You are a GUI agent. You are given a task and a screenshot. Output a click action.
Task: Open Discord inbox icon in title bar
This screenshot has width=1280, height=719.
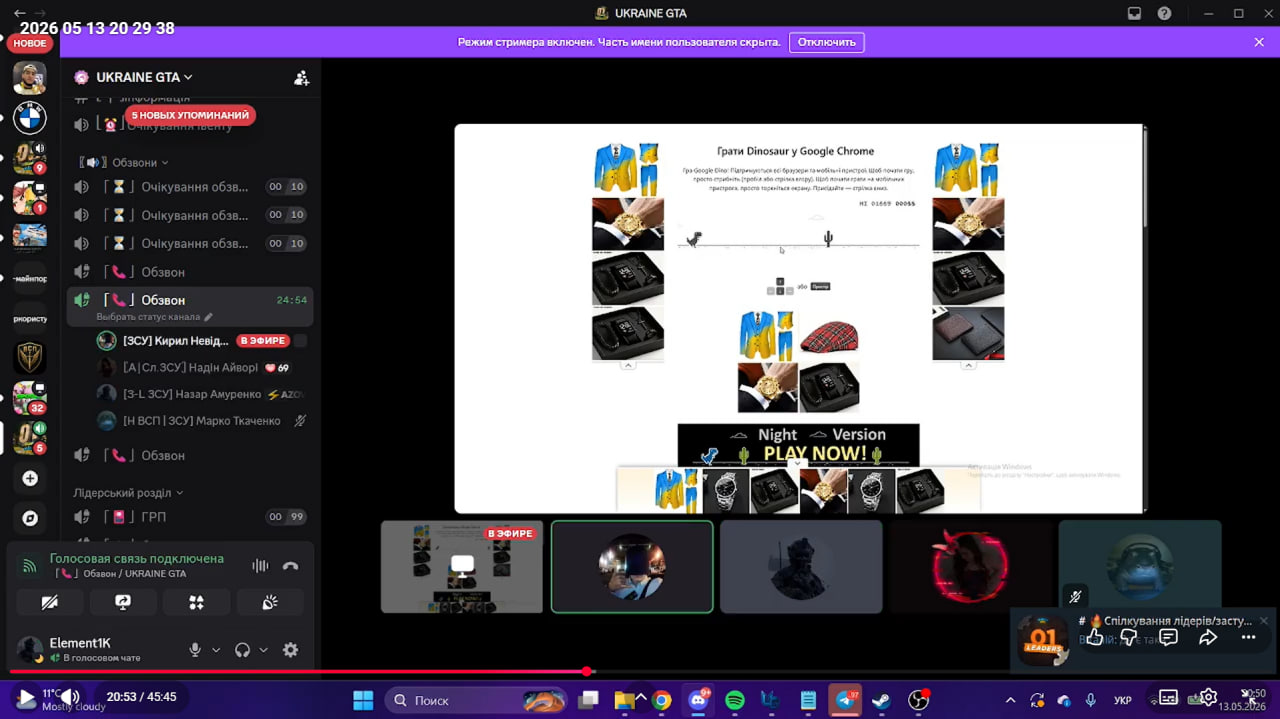coord(1134,13)
